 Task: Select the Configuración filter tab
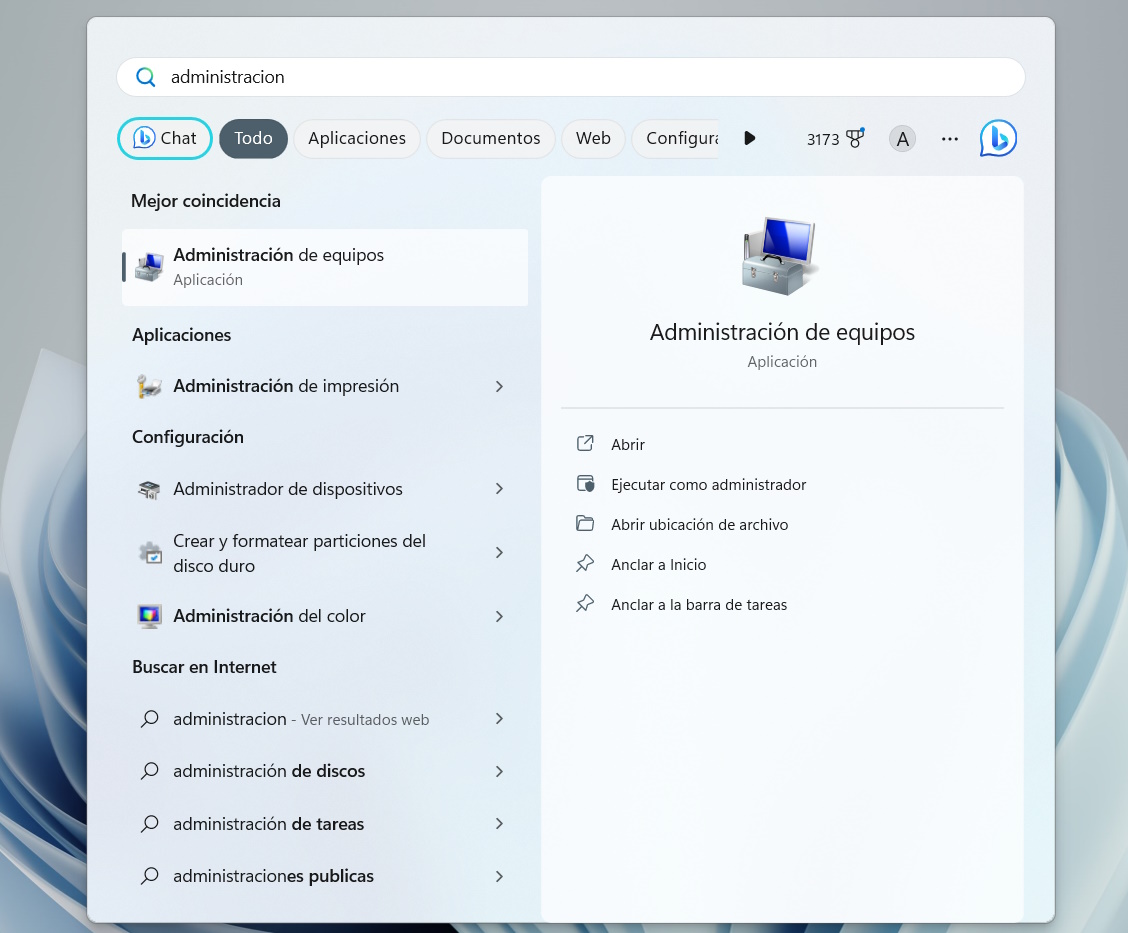point(676,138)
